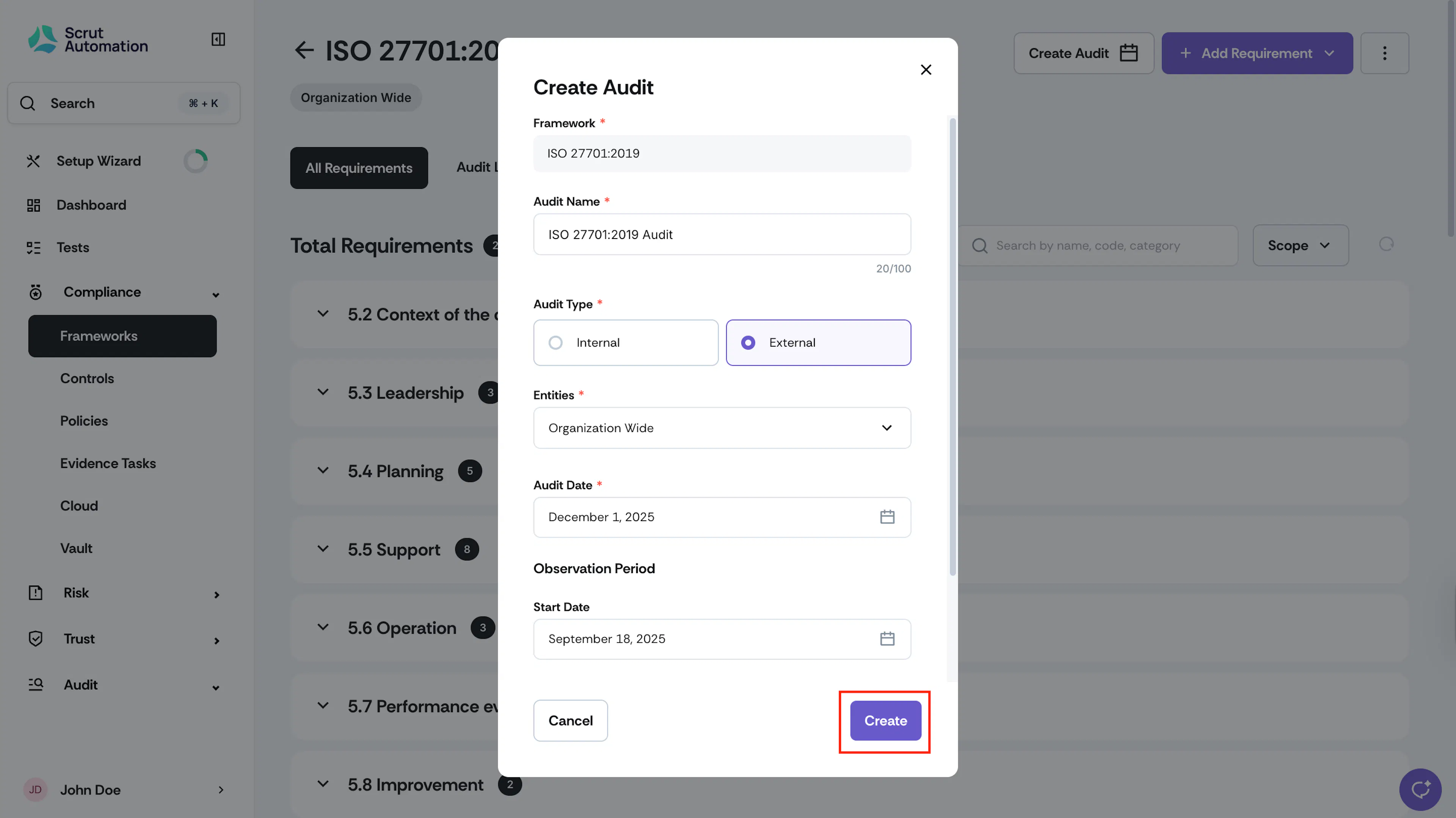Open the Start Date calendar picker
This screenshot has width=1456, height=818.
pos(887,639)
